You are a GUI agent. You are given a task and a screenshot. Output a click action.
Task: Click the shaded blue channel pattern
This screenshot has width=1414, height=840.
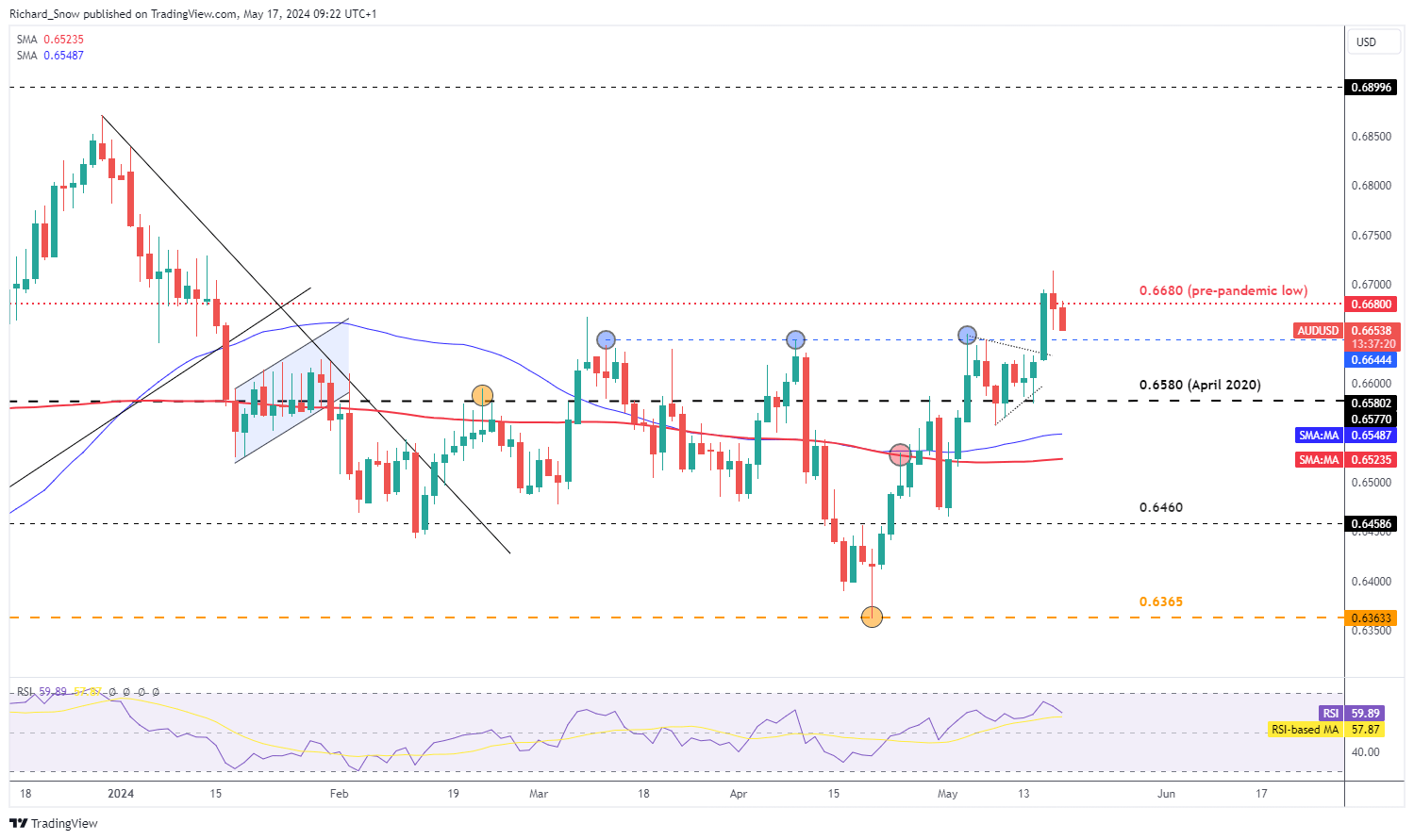click(291, 390)
